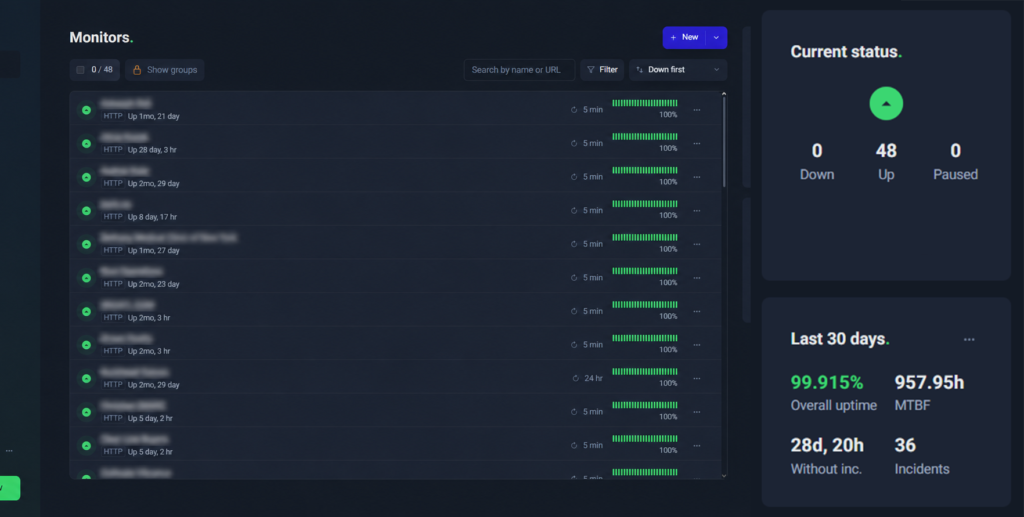This screenshot has height=517, width=1024.
Task: Click the sort arrows icon beside Down first
Action: (x=639, y=70)
